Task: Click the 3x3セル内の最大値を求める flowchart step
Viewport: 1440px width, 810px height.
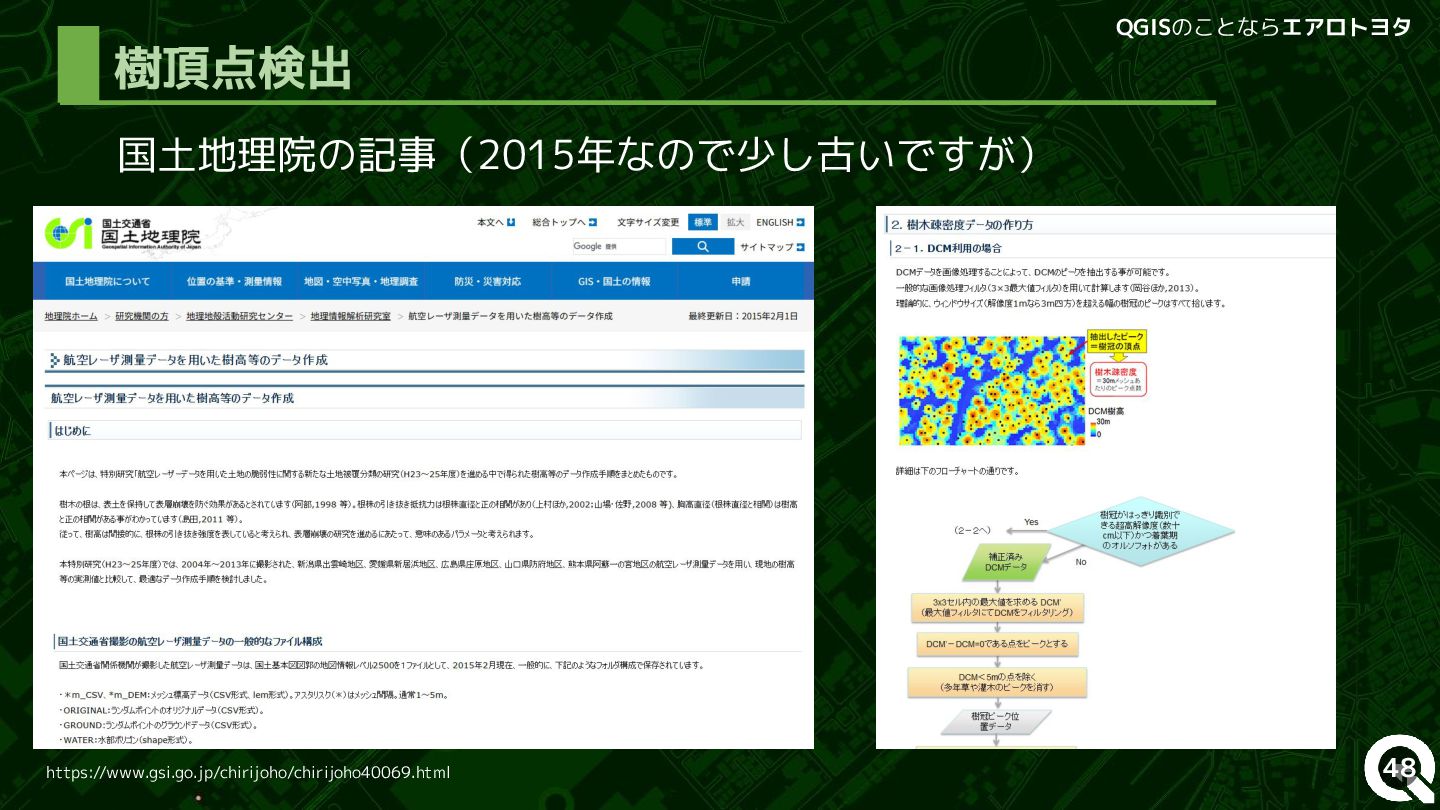Action: point(997,607)
